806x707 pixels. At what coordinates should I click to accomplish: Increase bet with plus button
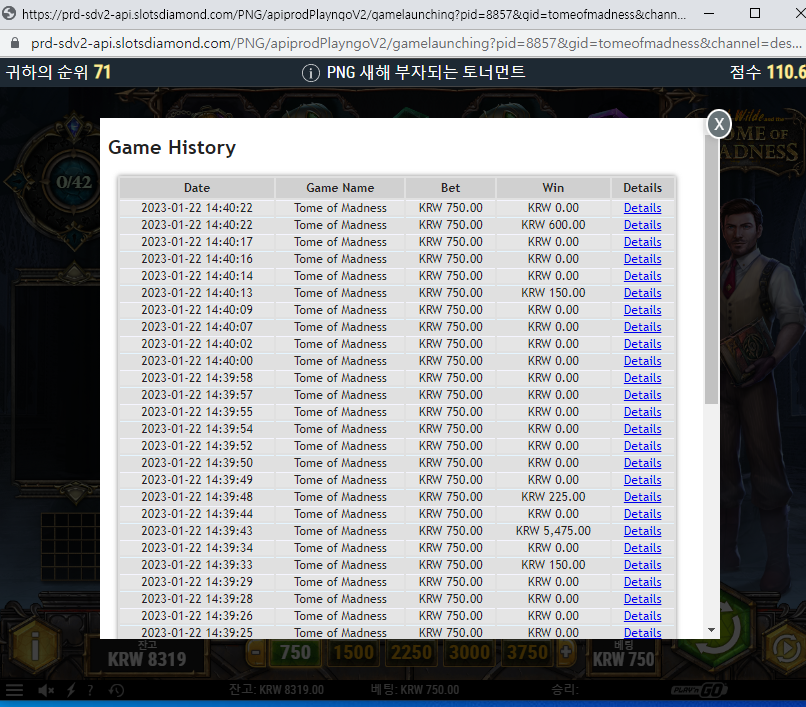(x=566, y=652)
